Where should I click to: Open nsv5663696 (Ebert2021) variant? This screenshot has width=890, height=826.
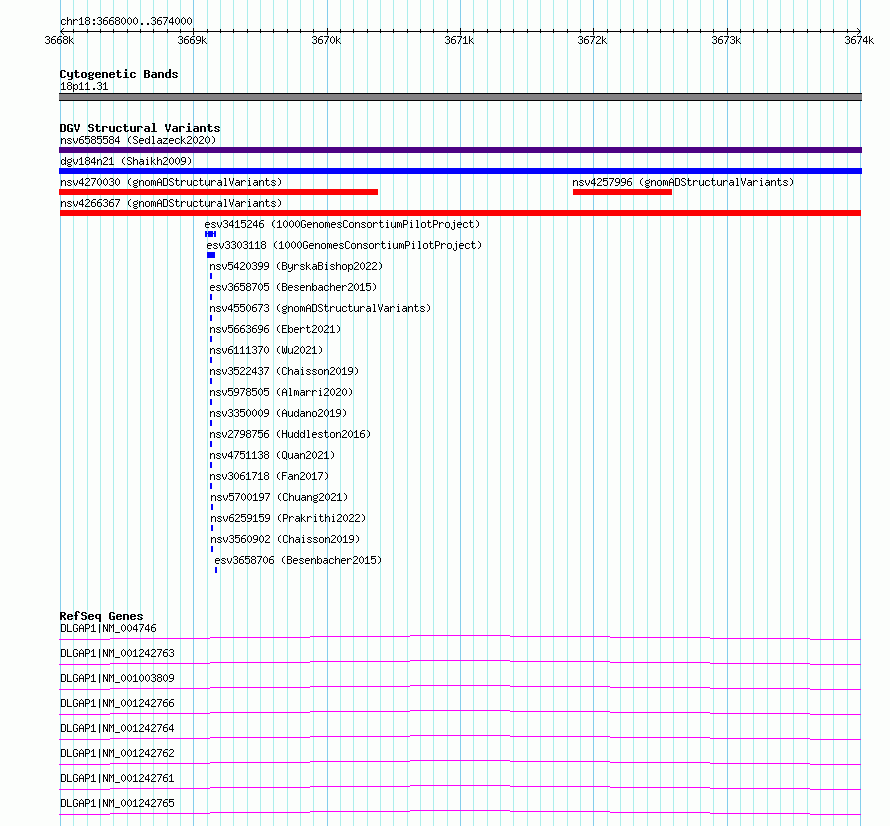pos(275,329)
